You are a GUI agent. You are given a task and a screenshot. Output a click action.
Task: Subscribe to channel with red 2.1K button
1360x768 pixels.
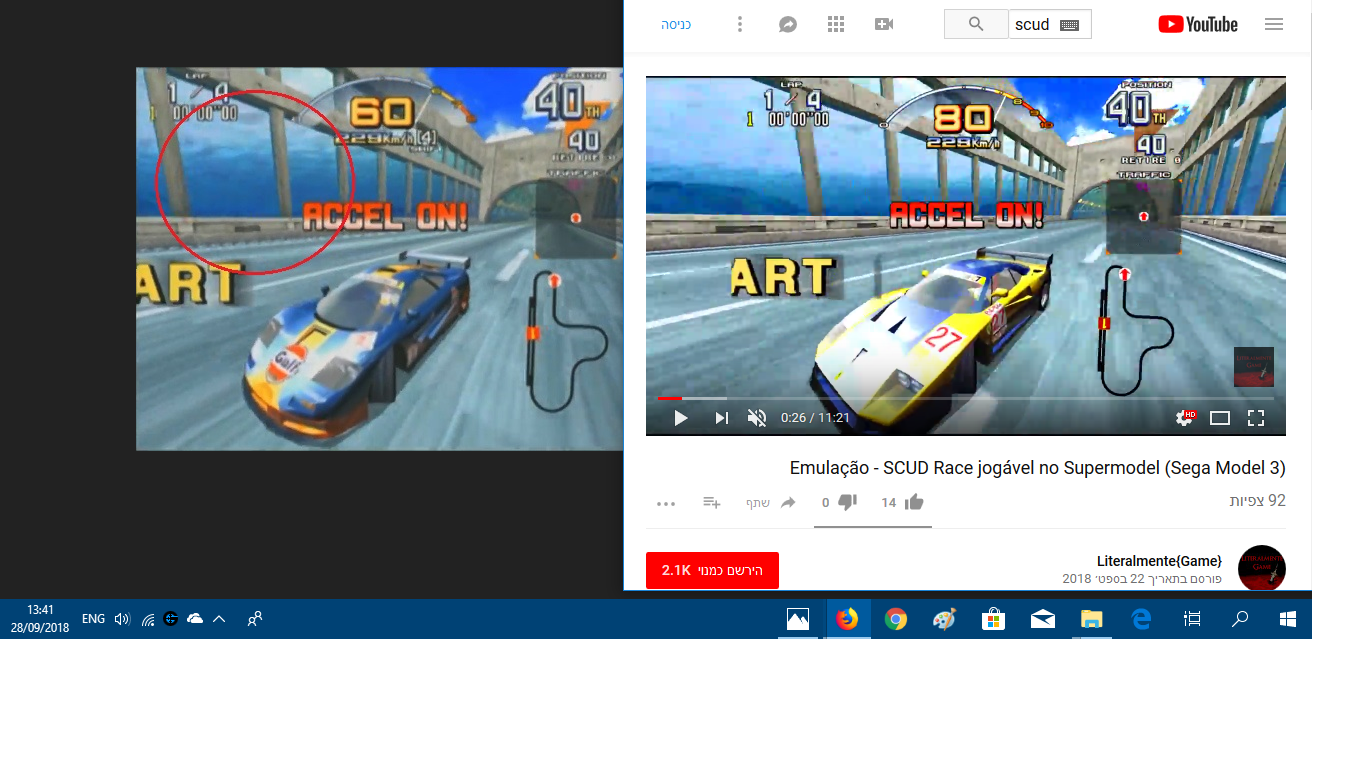(712, 570)
